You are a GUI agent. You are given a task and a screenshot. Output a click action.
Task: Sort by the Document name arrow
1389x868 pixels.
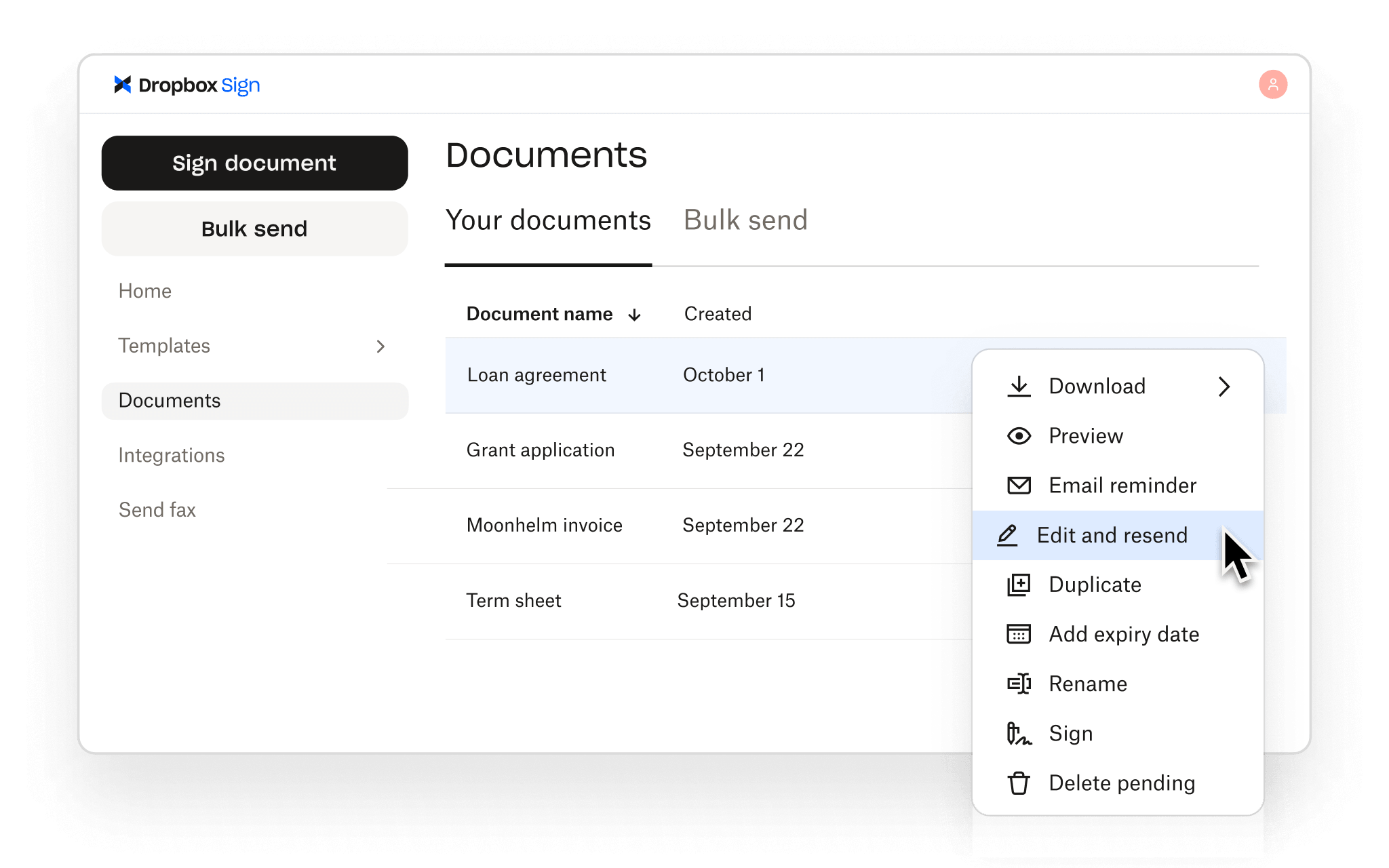coord(635,315)
